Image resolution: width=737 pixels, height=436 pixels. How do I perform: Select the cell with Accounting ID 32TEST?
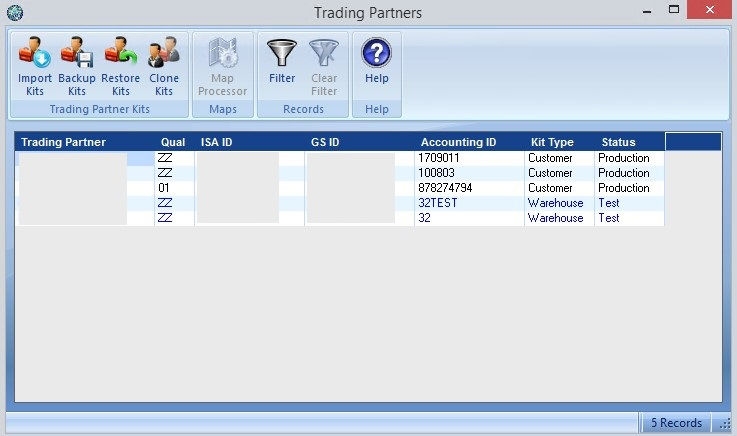[469, 203]
